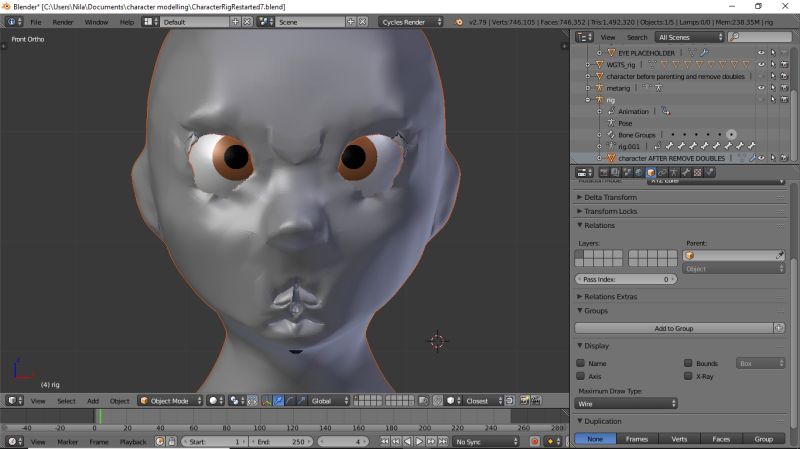Enable the Axis display checkbox
Screen dimensions: 800x449
[581, 376]
